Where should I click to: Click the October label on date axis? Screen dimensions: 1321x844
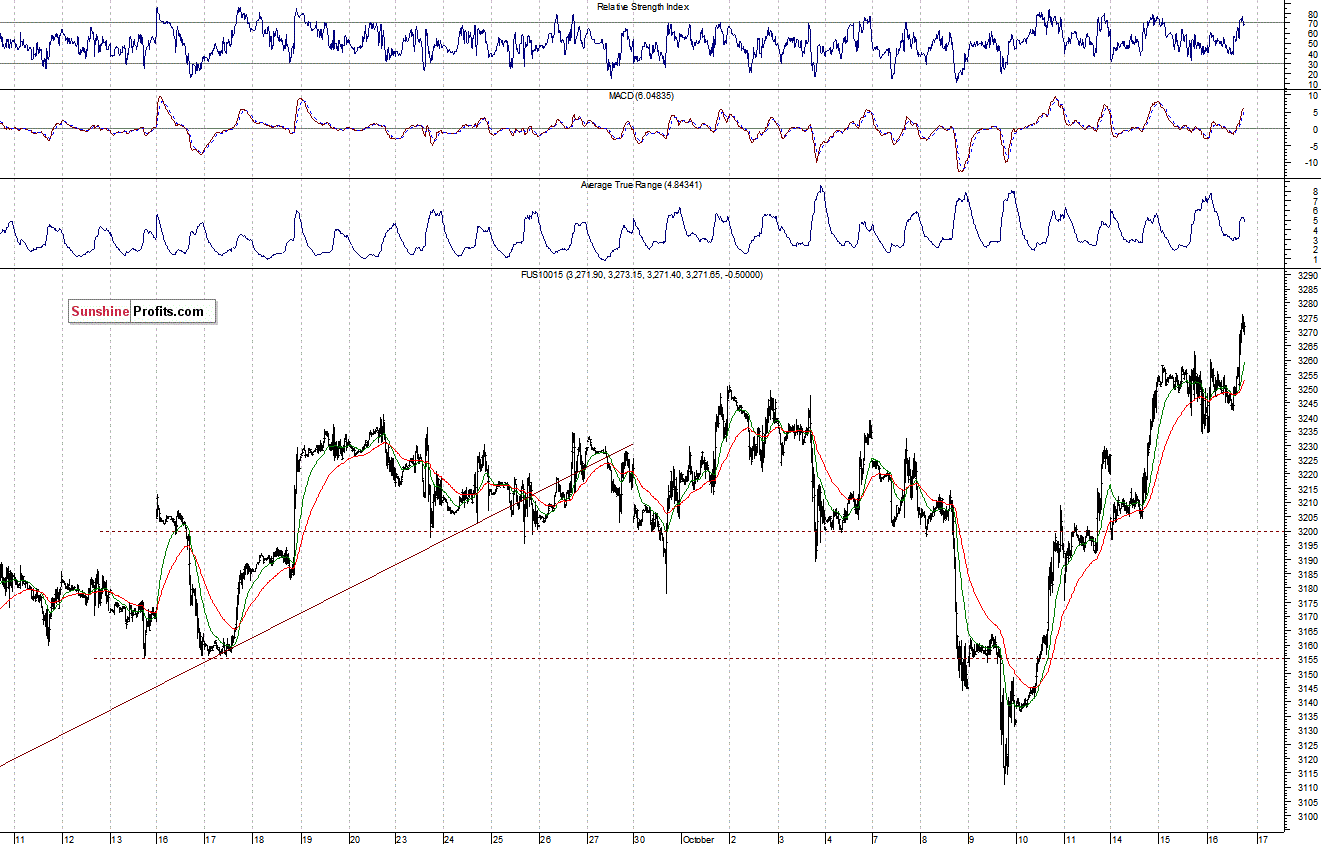click(698, 838)
